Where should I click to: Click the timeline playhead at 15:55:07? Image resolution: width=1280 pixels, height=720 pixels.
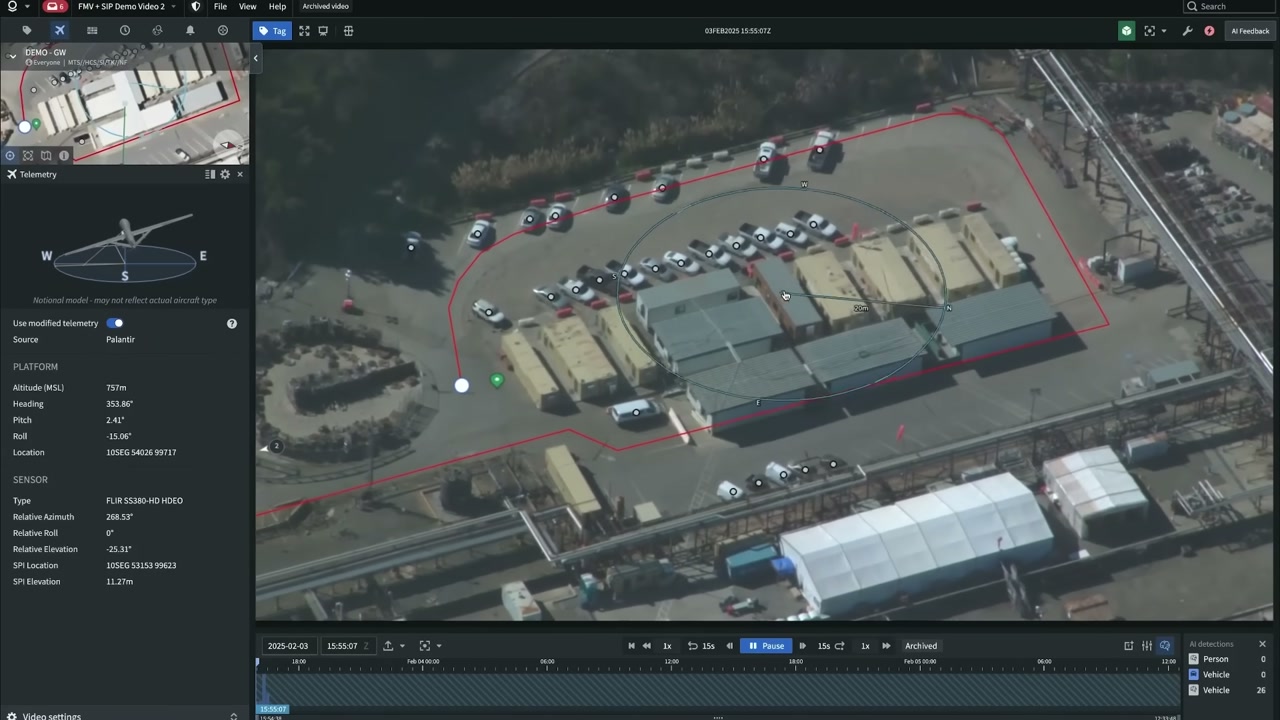click(273, 708)
